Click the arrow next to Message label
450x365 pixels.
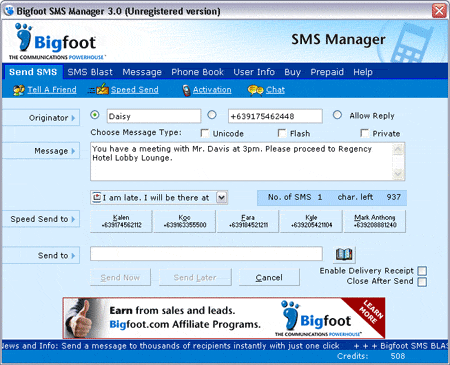tap(73, 151)
